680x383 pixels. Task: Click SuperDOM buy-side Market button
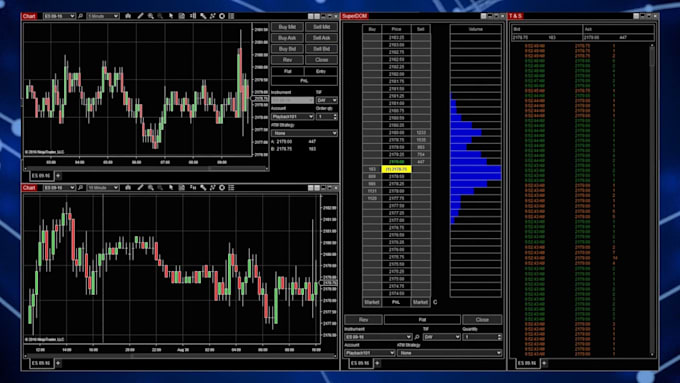coord(372,302)
